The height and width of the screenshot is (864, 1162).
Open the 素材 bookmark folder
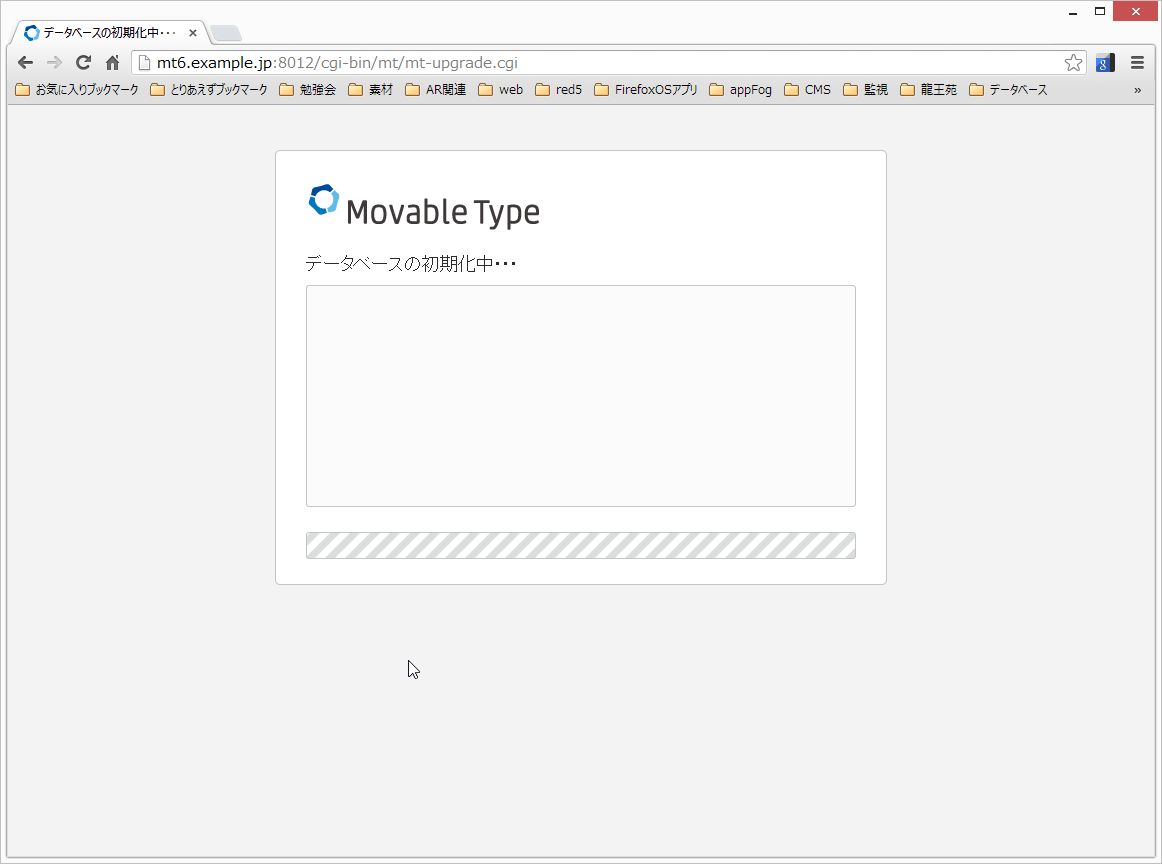(x=371, y=90)
